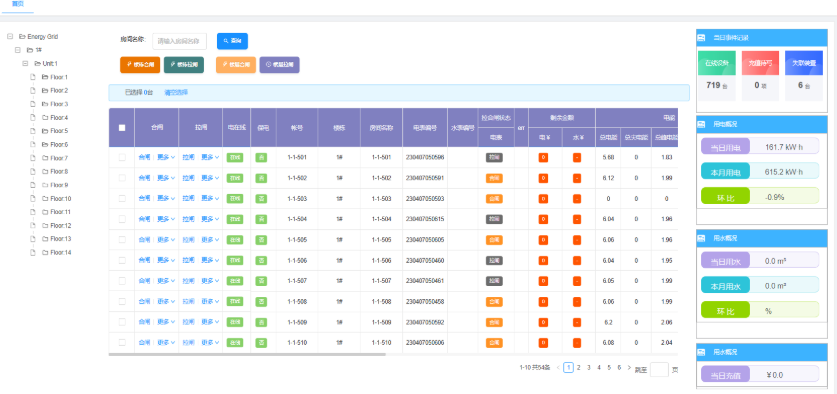Click 拉闸 link in row 1-1-506
The image size is (837, 394).
[x=188, y=260]
